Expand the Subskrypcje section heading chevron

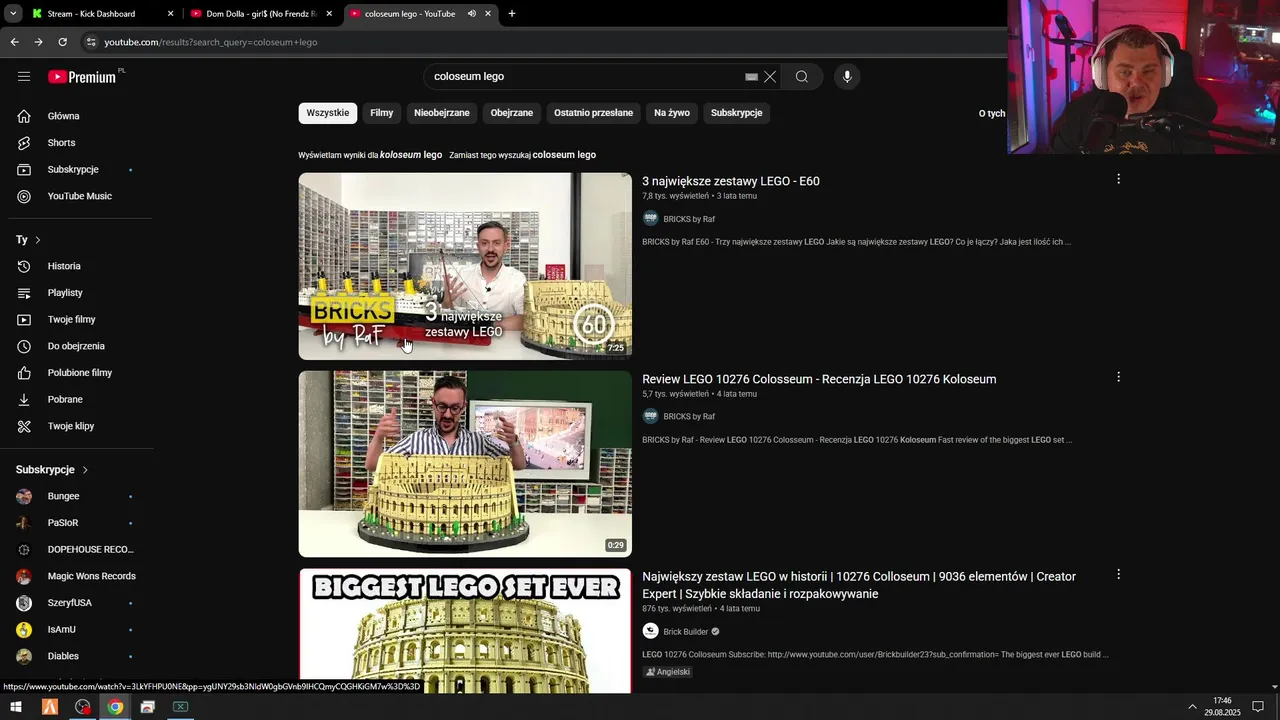coord(85,470)
